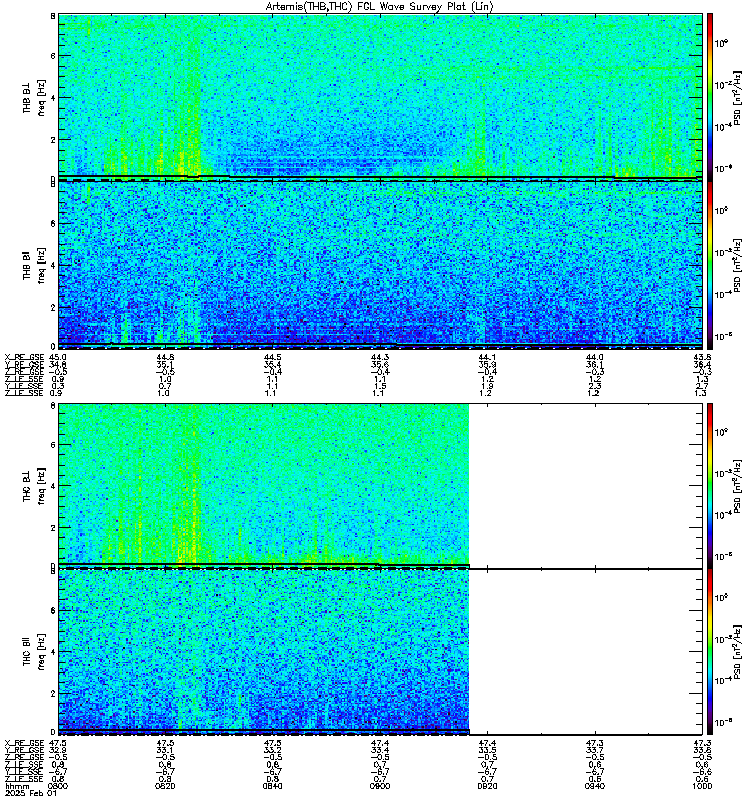The width and height of the screenshot is (750, 800).
Task: Click the 'THB B⊥ freq [Hz]' axis label
Action: click(34, 97)
